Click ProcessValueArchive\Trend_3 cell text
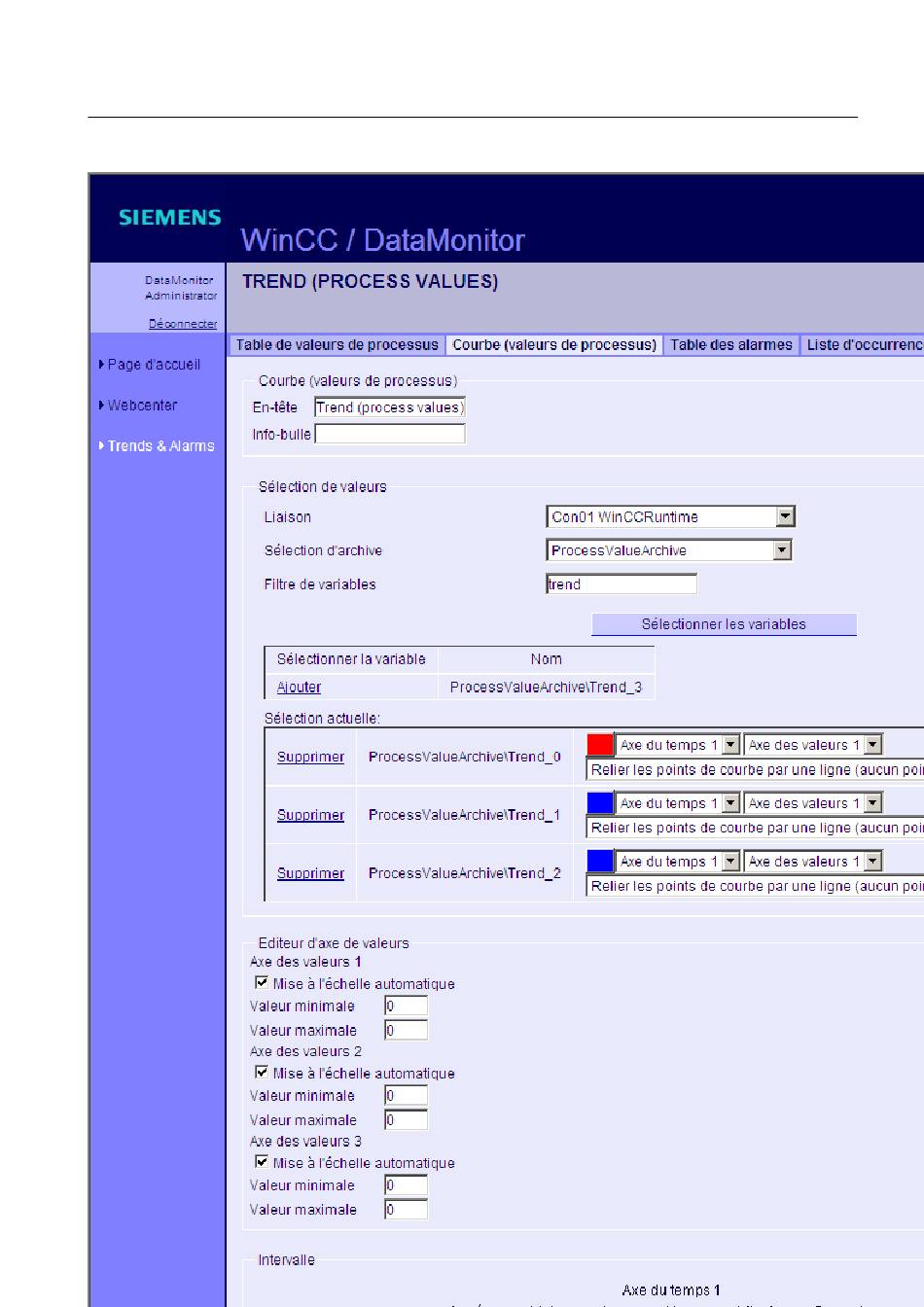 coord(546,688)
